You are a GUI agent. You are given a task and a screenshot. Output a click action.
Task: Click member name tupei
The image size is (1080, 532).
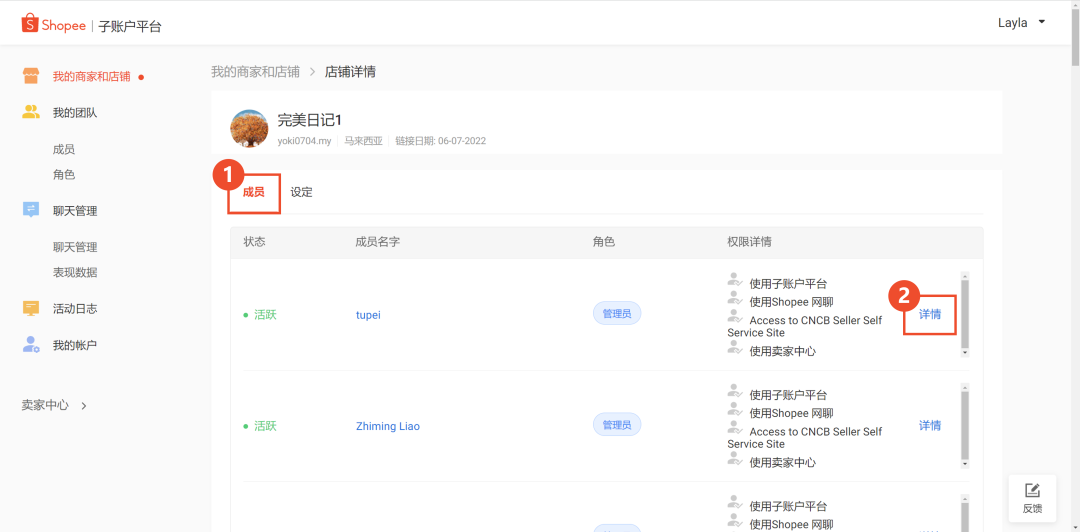pos(368,315)
